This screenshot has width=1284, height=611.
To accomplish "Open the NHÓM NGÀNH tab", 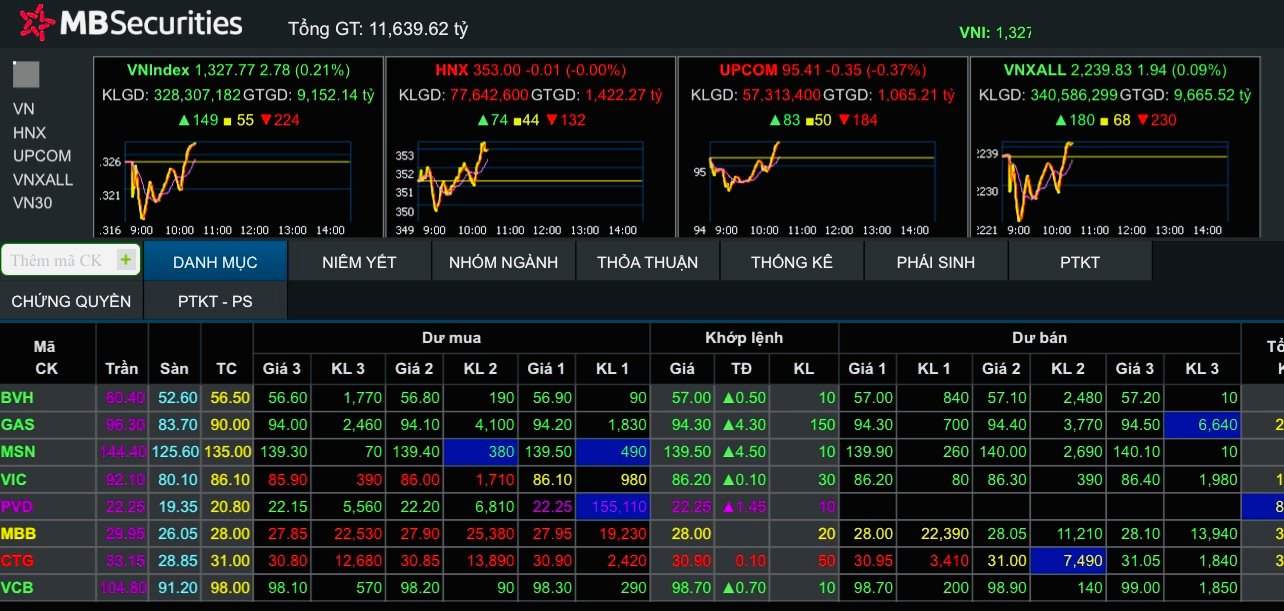I will pyautogui.click(x=503, y=262).
